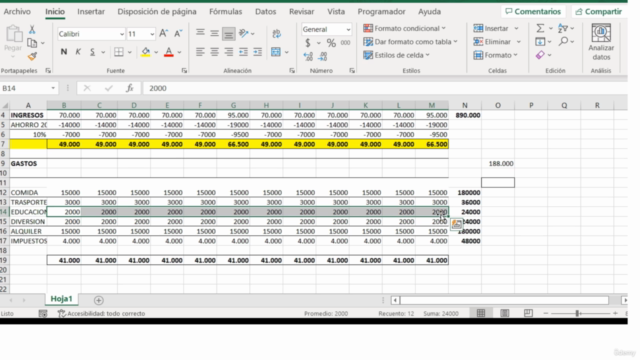Switch to Normal view in status bar

pos(481,313)
